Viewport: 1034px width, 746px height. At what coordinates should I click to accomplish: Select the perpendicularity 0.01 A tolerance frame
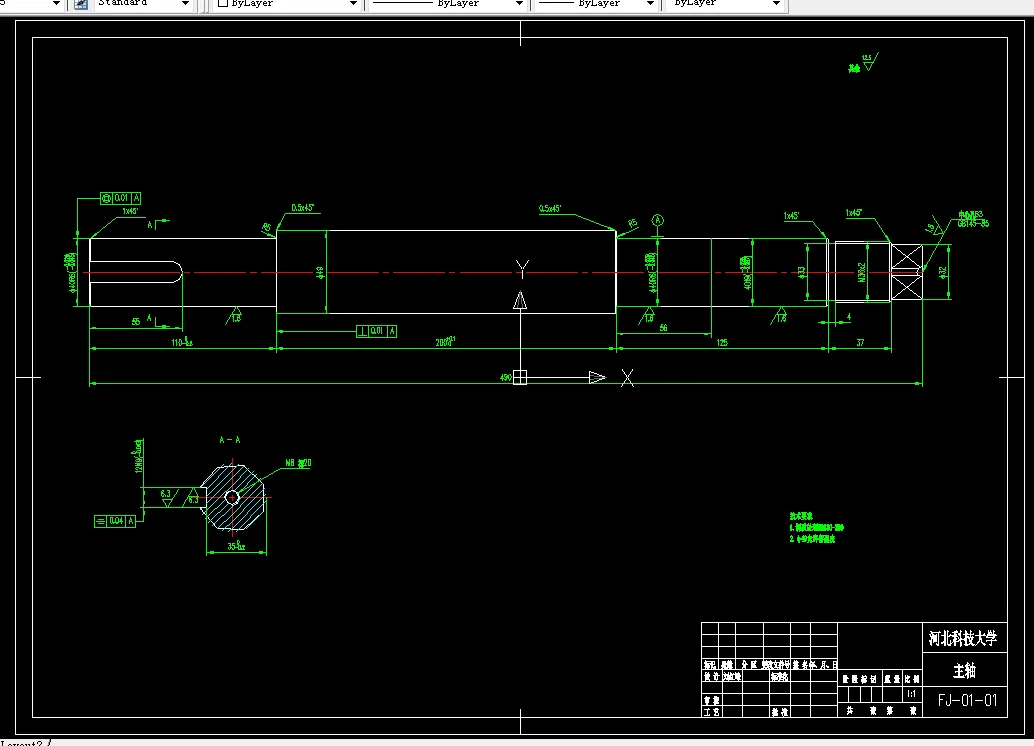click(377, 331)
